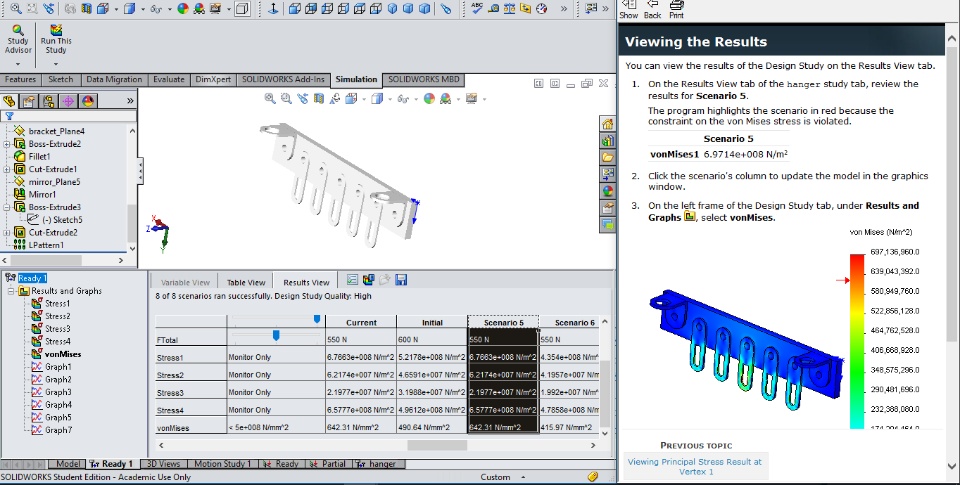Click the Current column header
The width and height of the screenshot is (960, 485).
coord(361,323)
